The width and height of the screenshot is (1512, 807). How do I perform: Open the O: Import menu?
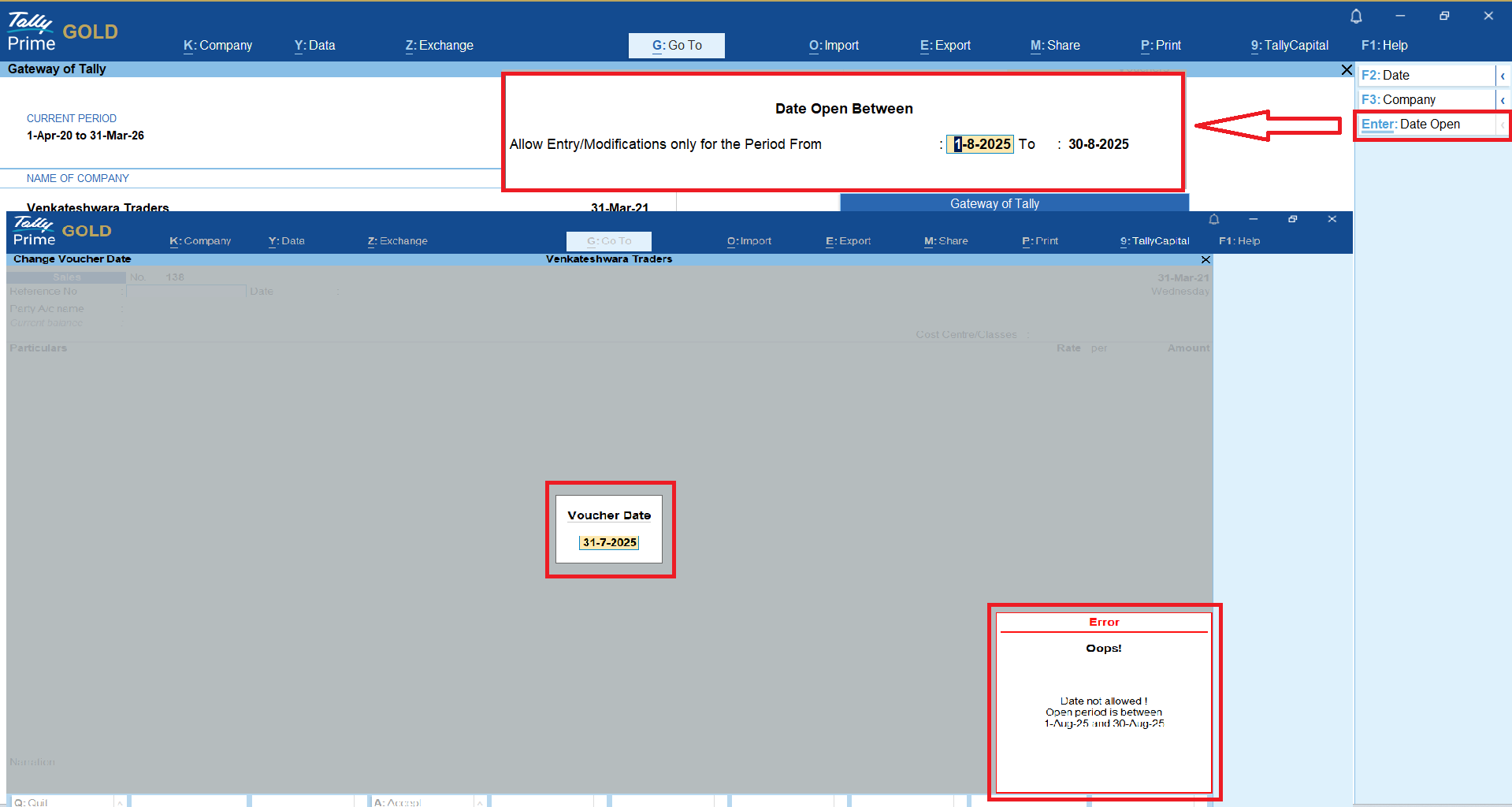(x=834, y=46)
